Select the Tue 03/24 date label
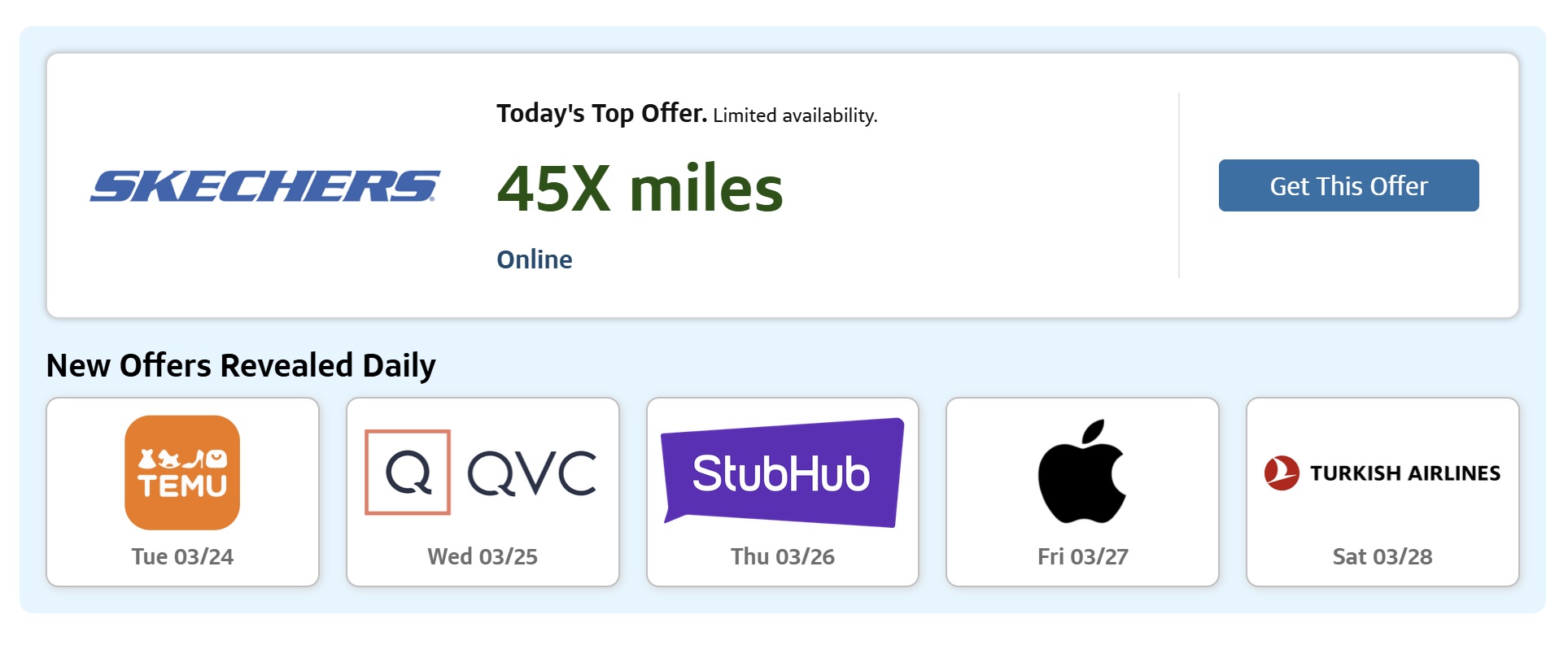The width and height of the screenshot is (1568, 658). [x=182, y=556]
